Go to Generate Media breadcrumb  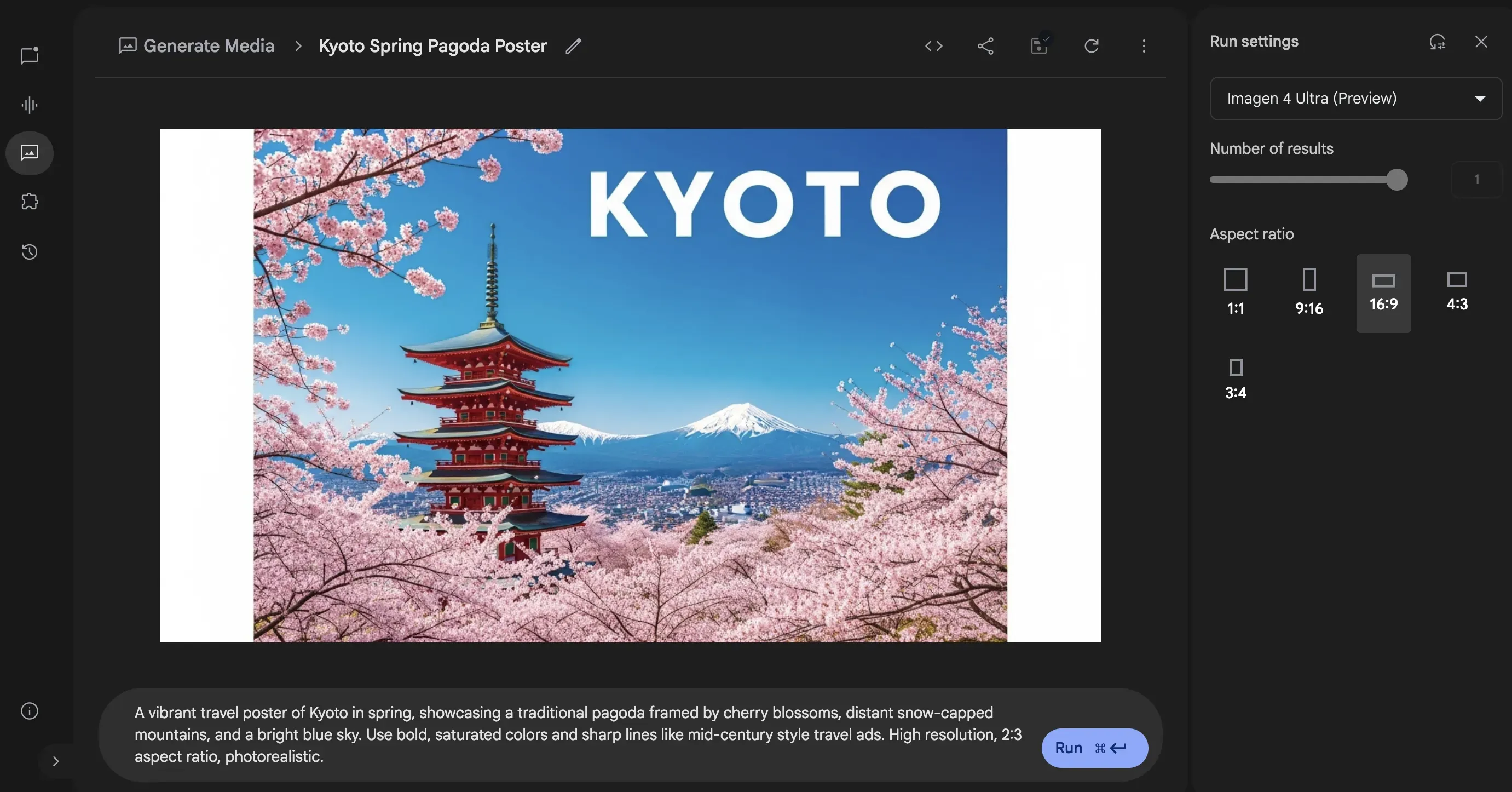point(209,46)
